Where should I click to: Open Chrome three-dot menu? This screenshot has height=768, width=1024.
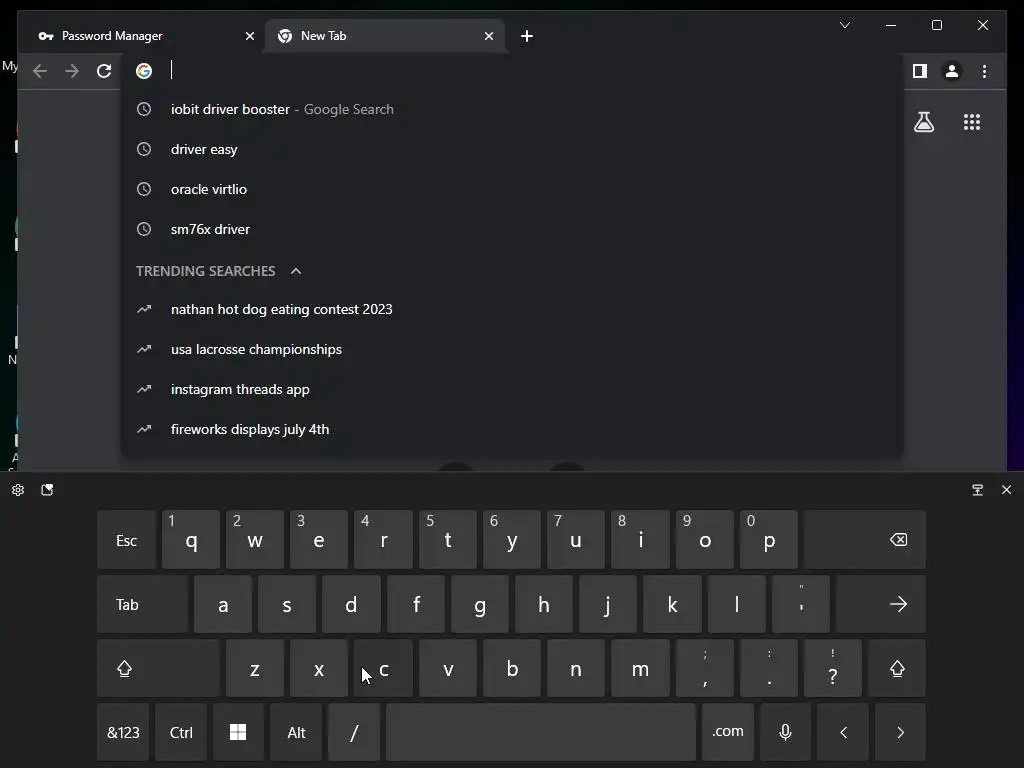[x=984, y=71]
